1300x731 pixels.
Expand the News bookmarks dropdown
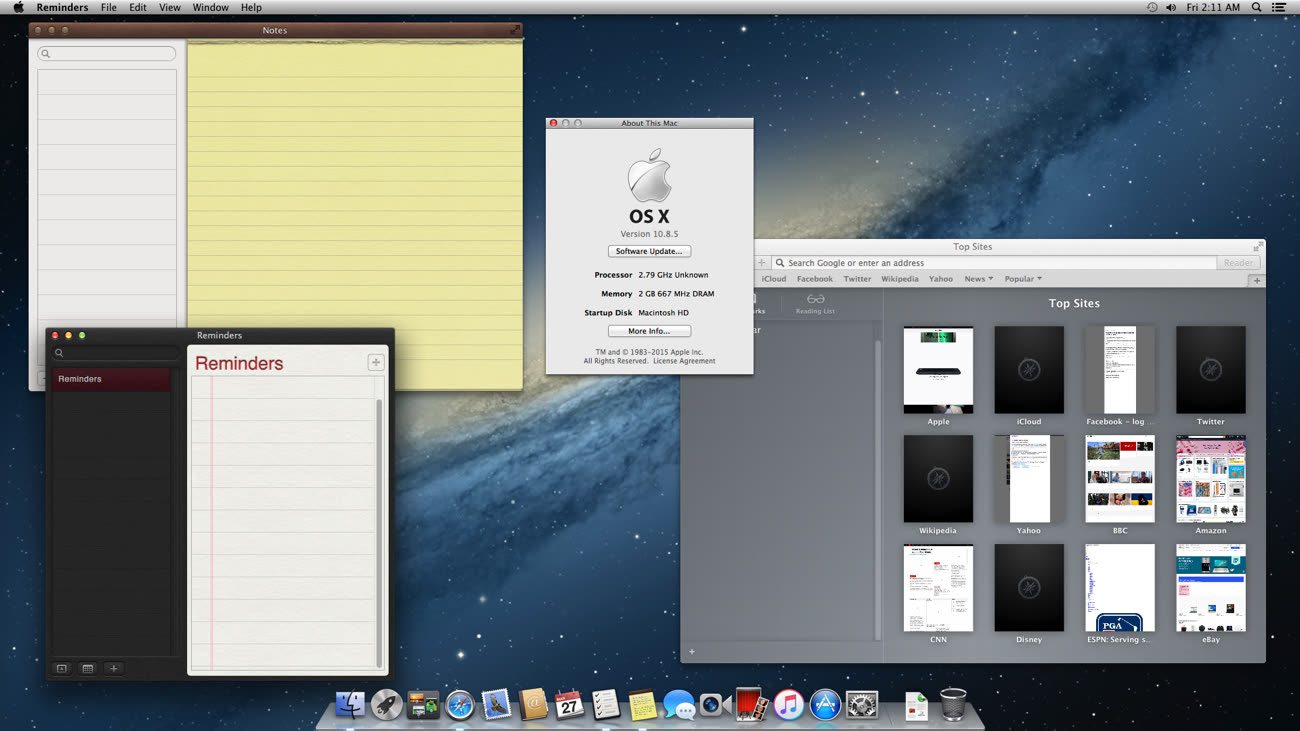coord(978,279)
